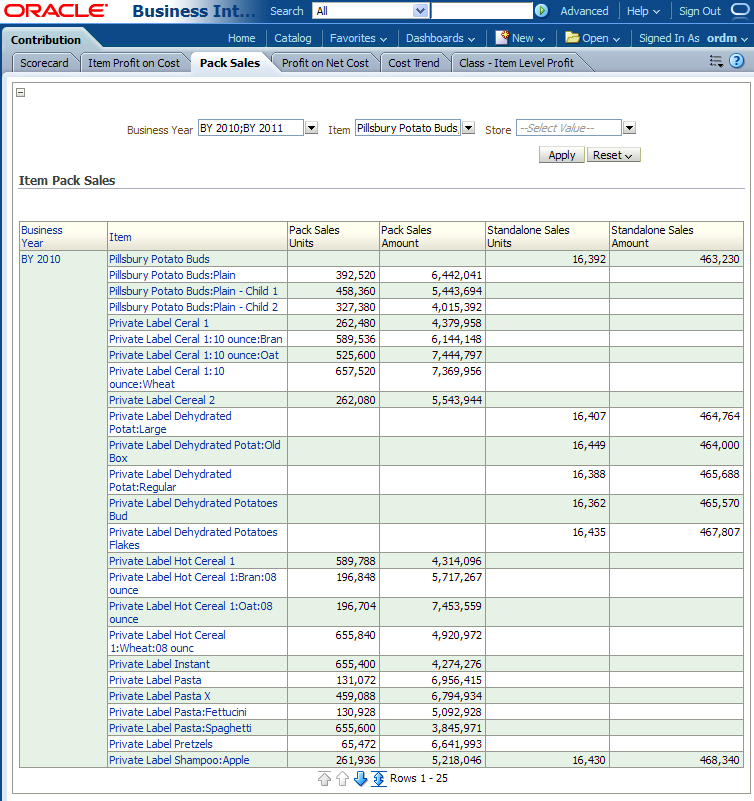Open the Scorecard tab
Image resolution: width=754 pixels, height=801 pixels.
coord(44,63)
